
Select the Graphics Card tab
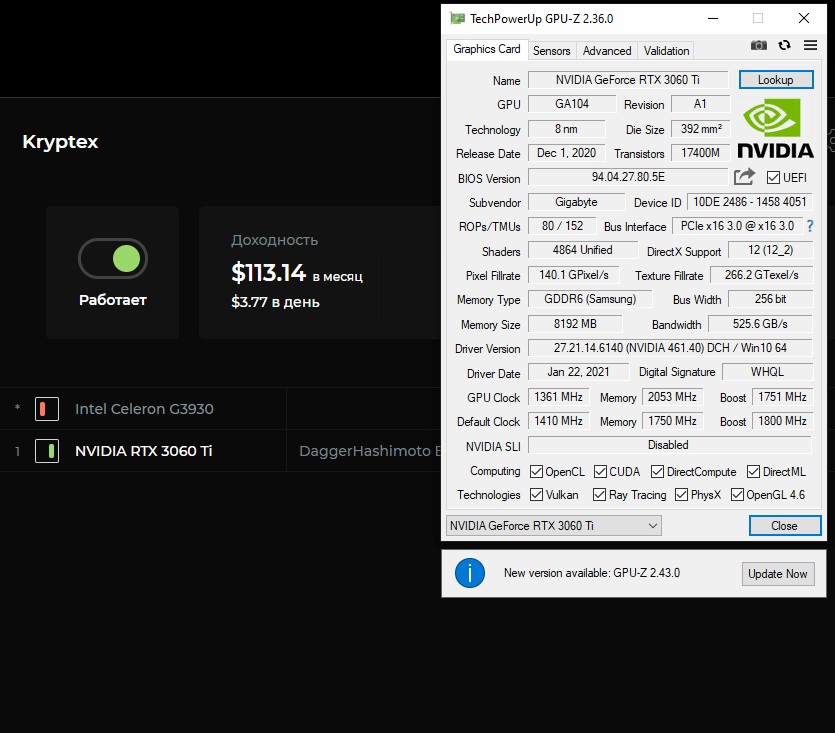pyautogui.click(x=487, y=50)
